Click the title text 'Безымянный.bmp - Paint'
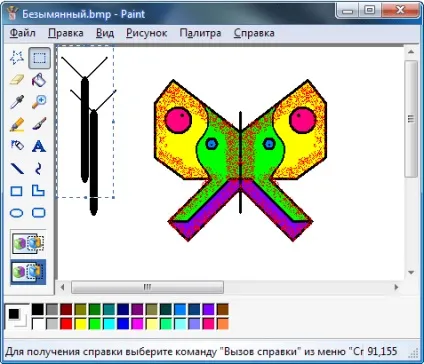The image size is (424, 364). [84, 14]
